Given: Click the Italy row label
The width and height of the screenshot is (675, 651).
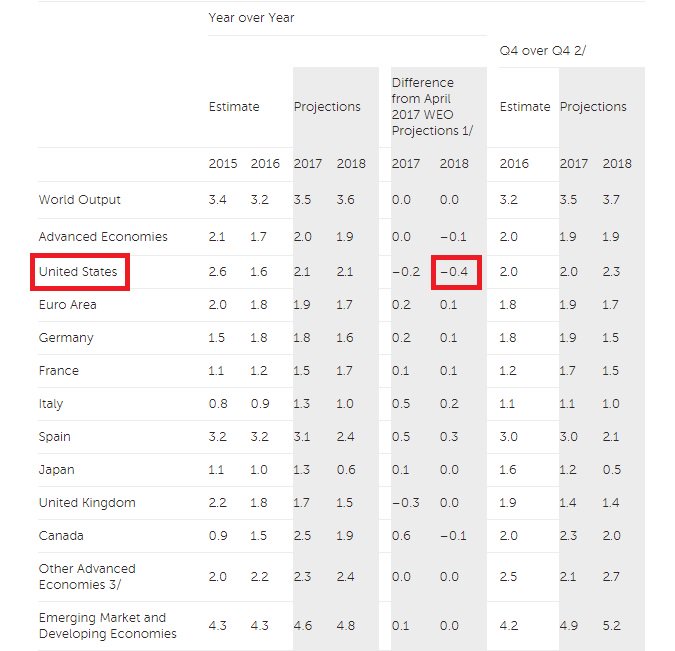Looking at the screenshot, I should click(51, 403).
